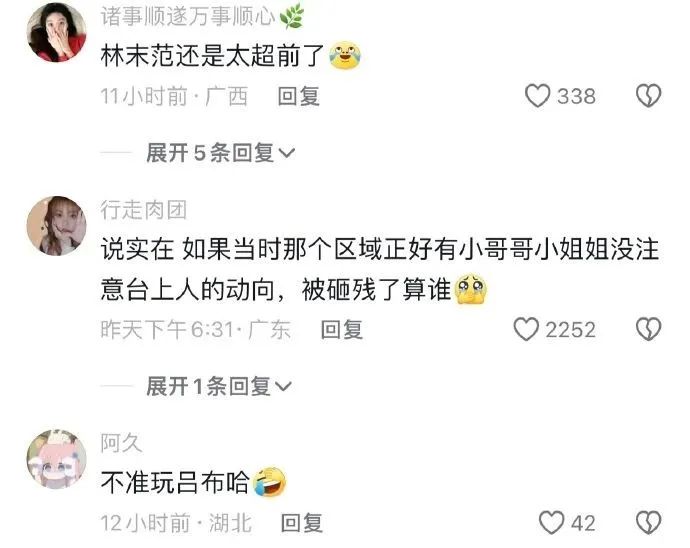Viewport: 690px width, 548px height.
Task: Reply to 阿久's 湖北 comment
Action: (x=302, y=523)
